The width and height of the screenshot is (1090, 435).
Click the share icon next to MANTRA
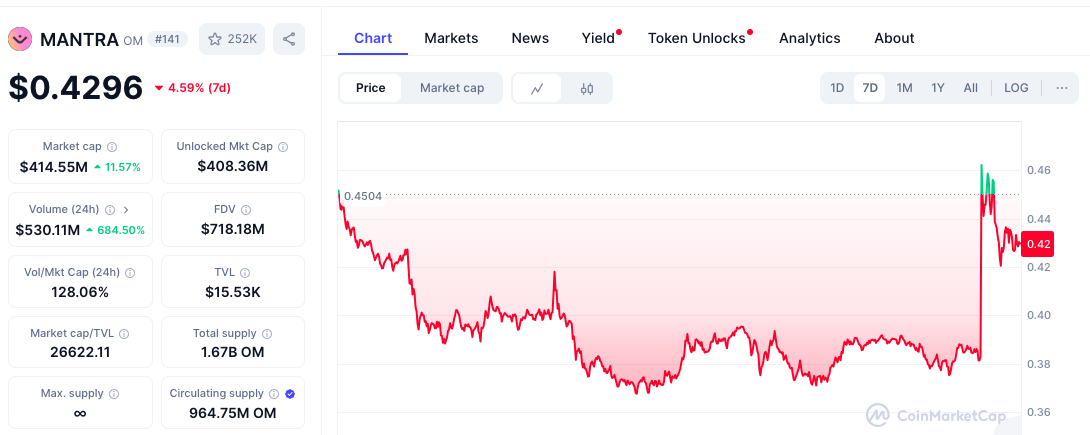pyautogui.click(x=288, y=39)
